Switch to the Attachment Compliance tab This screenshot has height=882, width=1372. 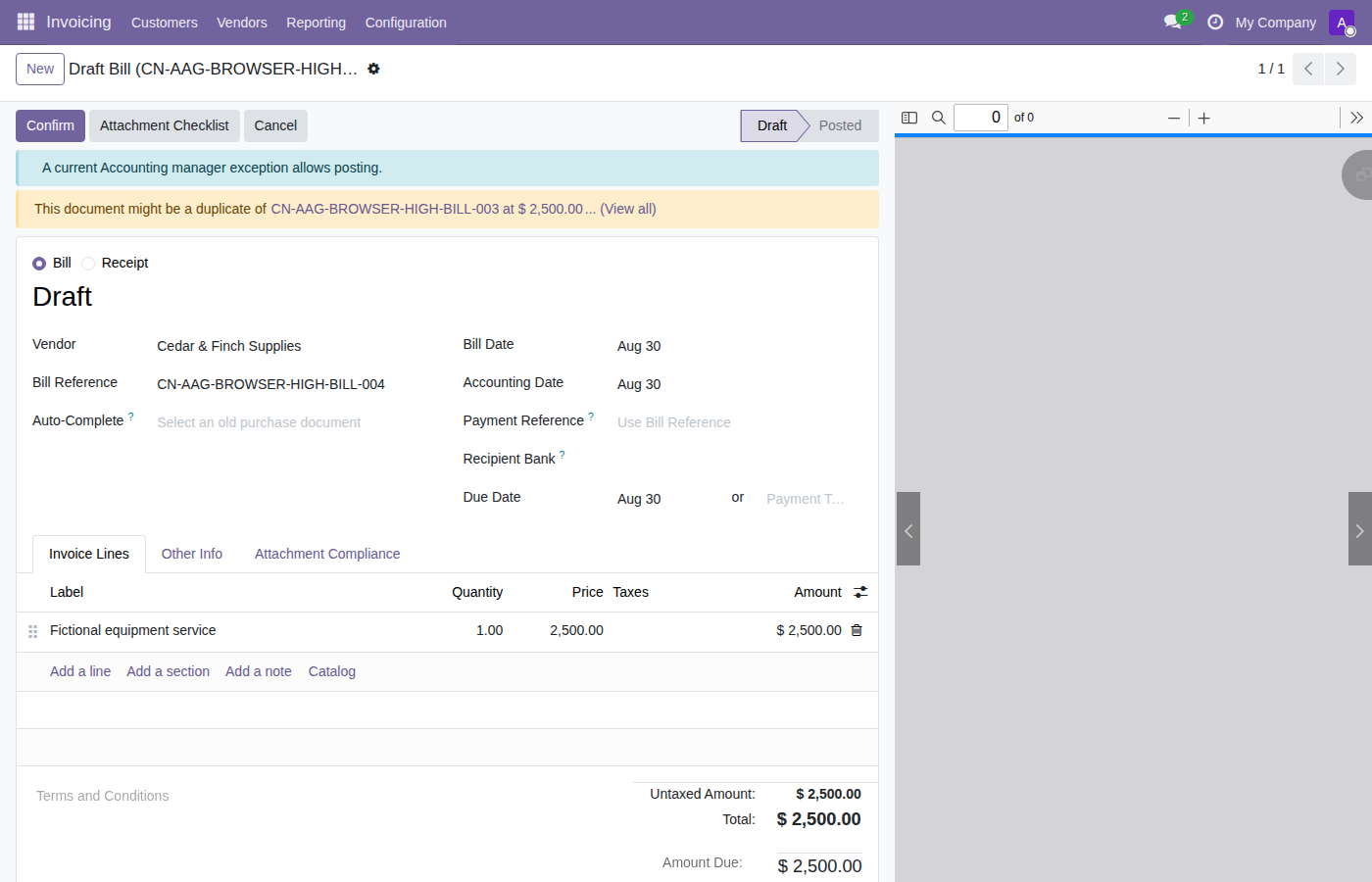327,554
